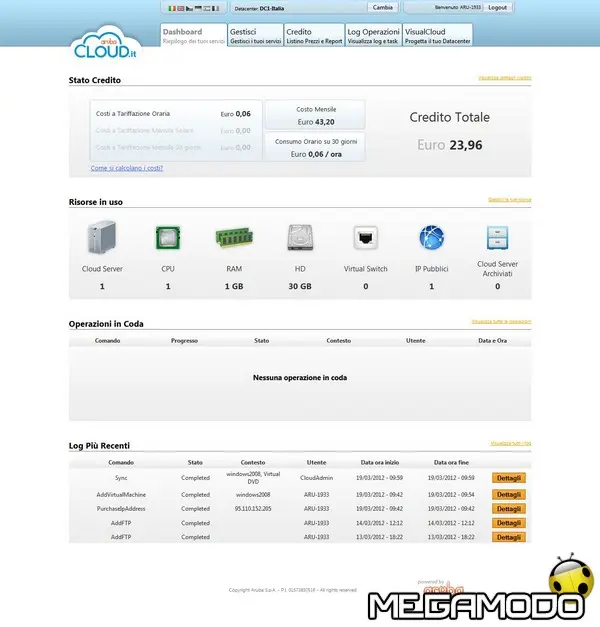Click the CPU chip icon
The image size is (600, 627).
[167, 238]
